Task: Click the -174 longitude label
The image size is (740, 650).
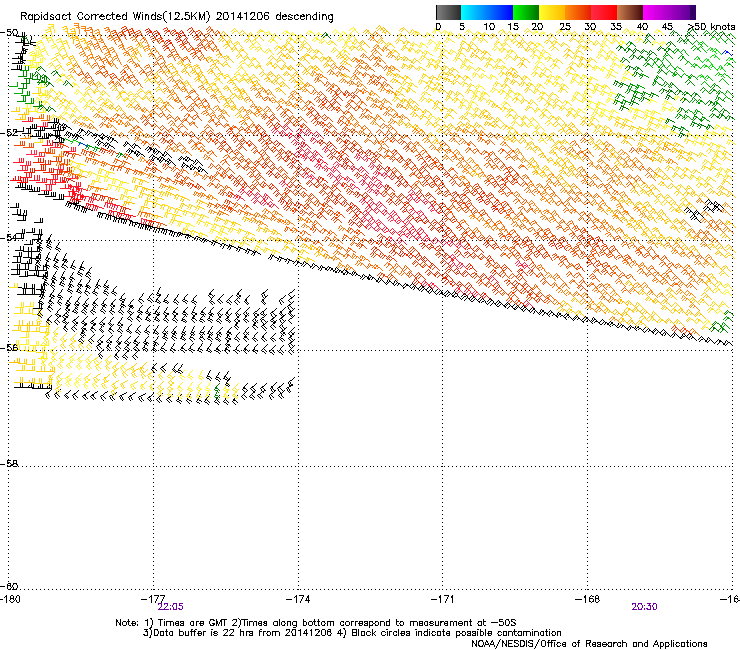Action: (x=298, y=599)
